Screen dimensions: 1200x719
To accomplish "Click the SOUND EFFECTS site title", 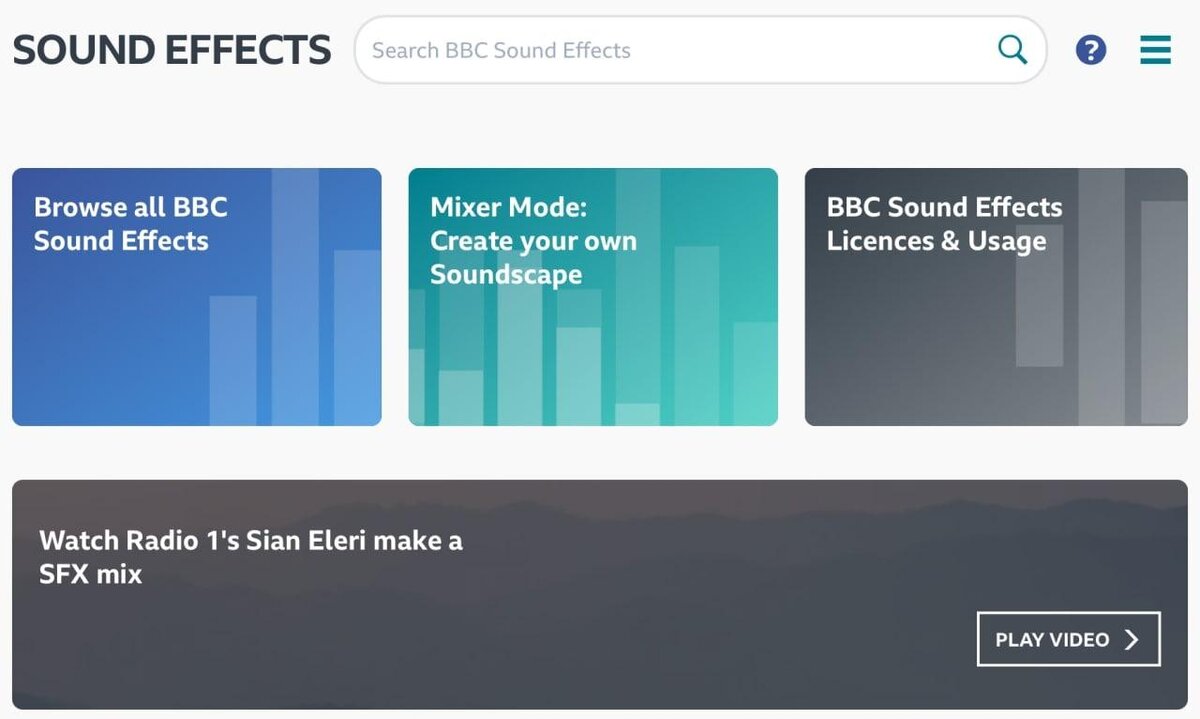I will click(171, 50).
